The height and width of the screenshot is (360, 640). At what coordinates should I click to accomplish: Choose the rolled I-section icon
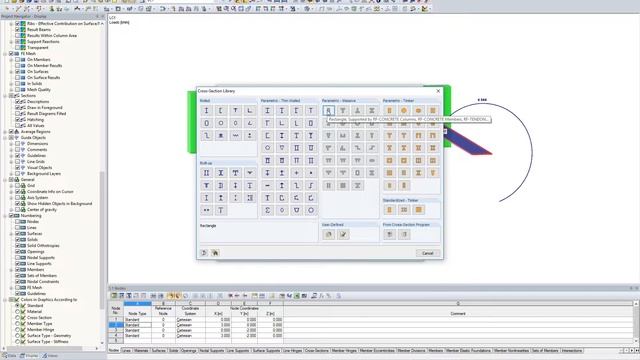coord(206,110)
